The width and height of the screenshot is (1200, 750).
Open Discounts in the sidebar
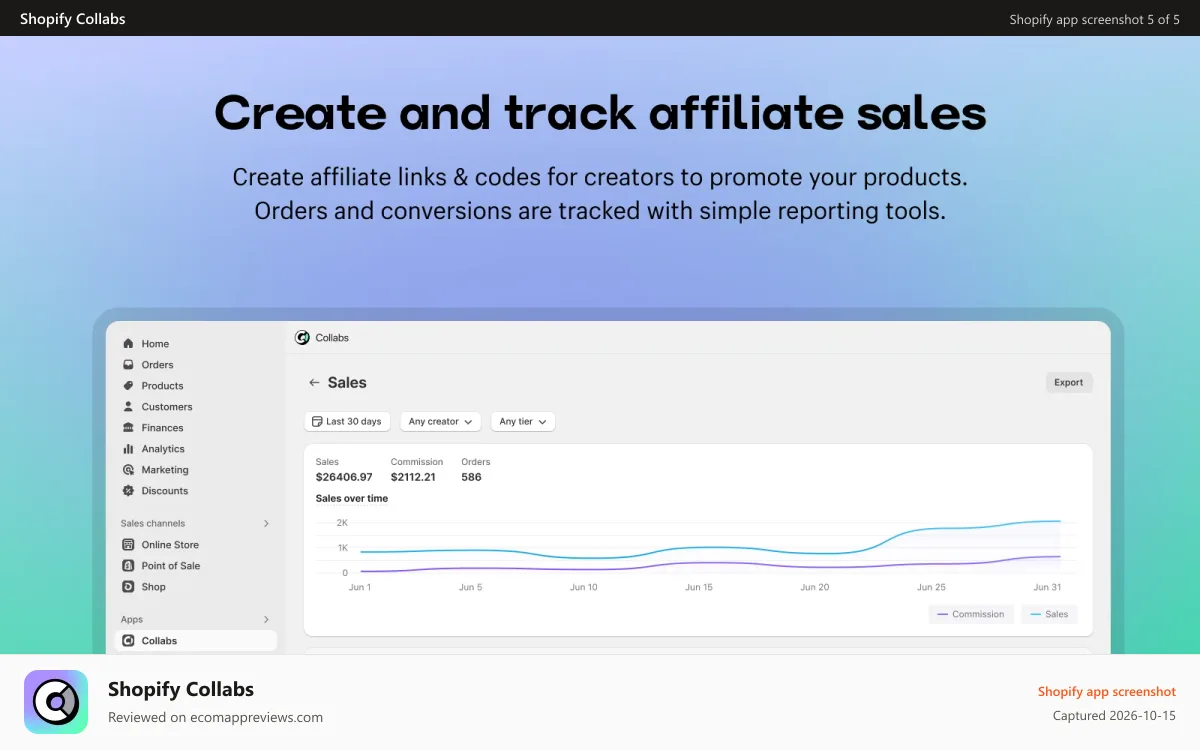tap(165, 491)
